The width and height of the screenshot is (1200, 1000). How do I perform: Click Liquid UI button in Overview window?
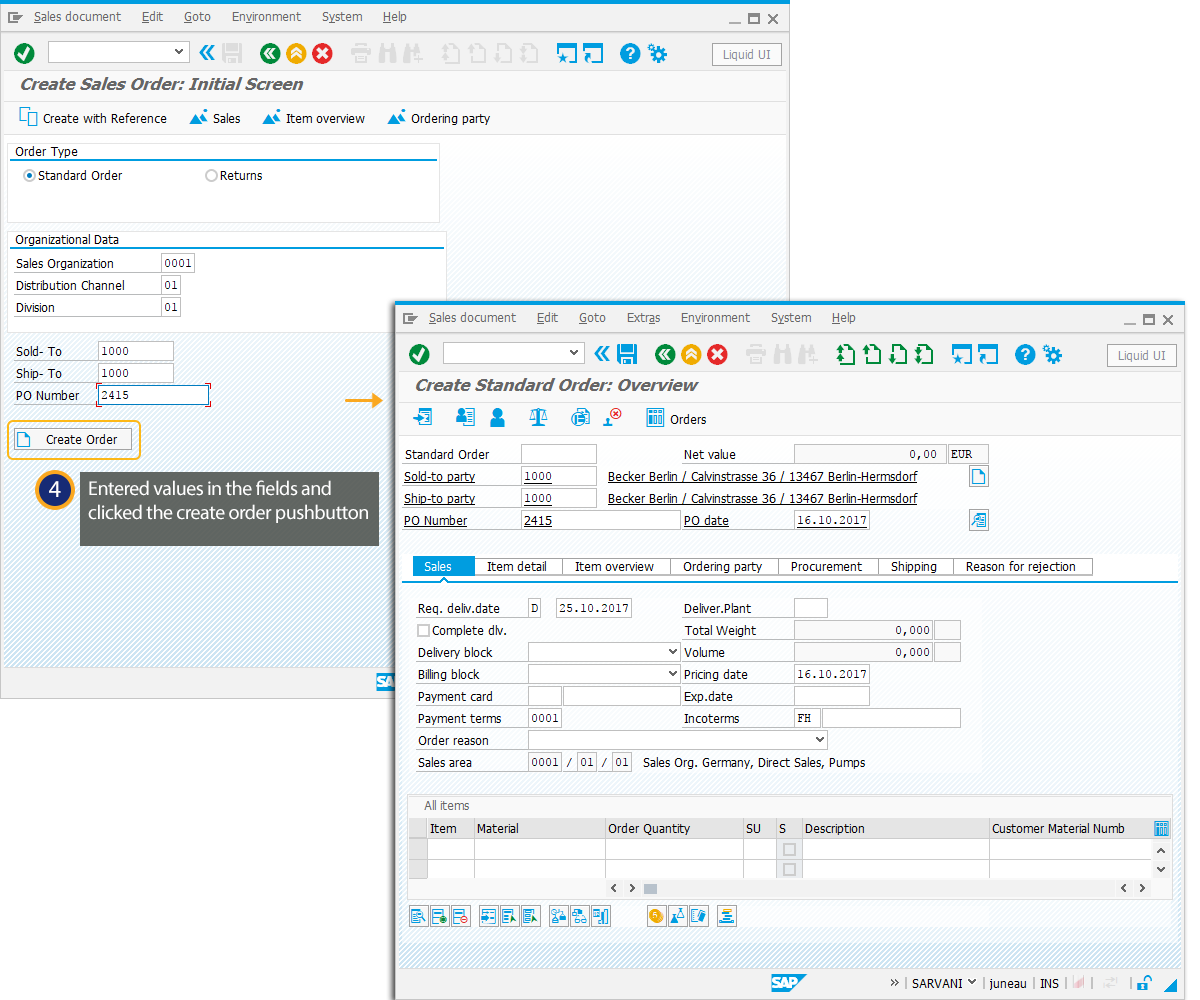coord(1142,355)
